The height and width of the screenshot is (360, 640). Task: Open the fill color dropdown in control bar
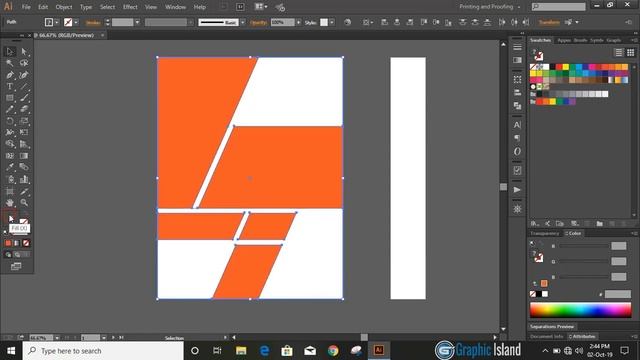tap(57, 22)
